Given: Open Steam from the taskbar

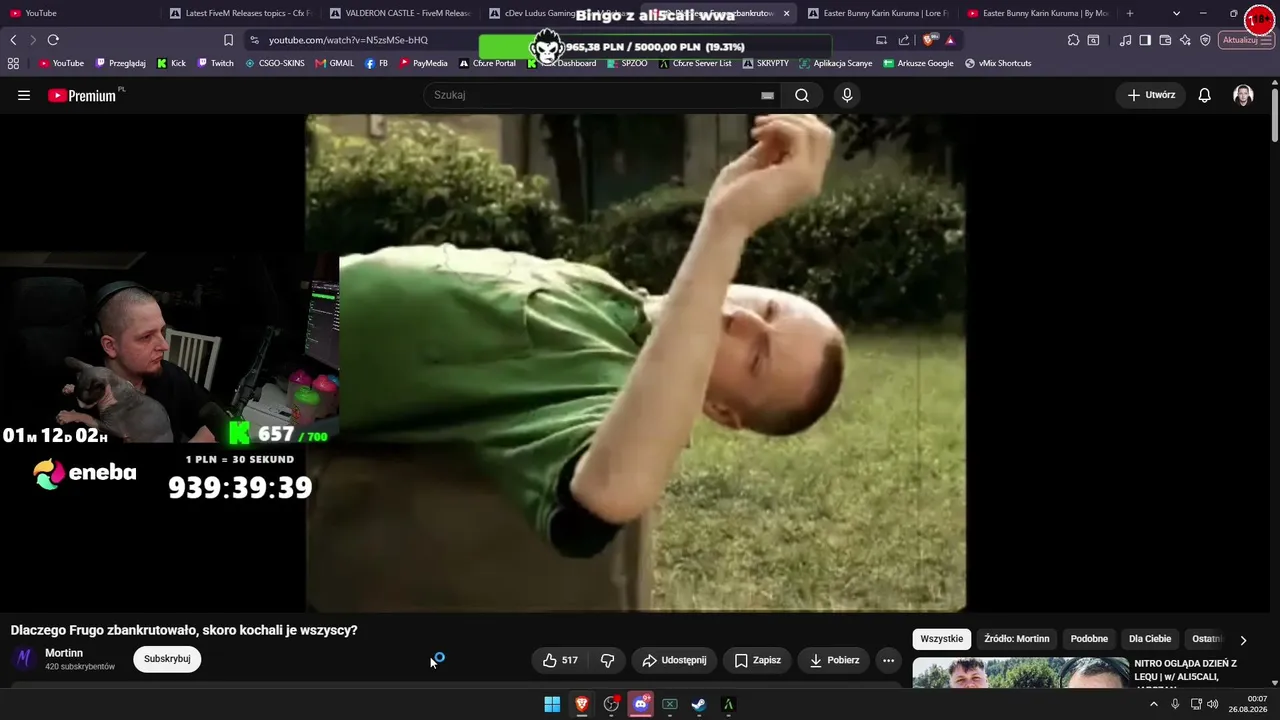Looking at the screenshot, I should 699,705.
